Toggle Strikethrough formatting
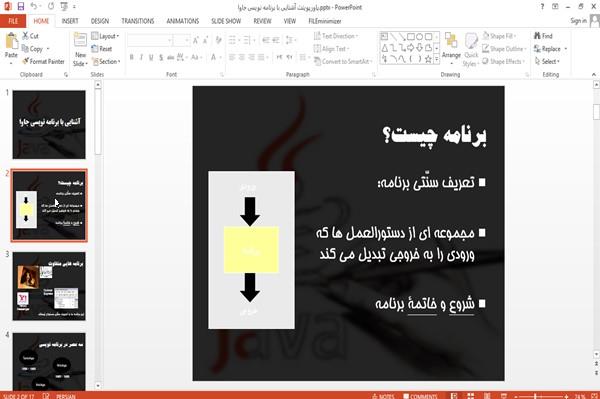The width and height of the screenshot is (600, 399). click(170, 57)
